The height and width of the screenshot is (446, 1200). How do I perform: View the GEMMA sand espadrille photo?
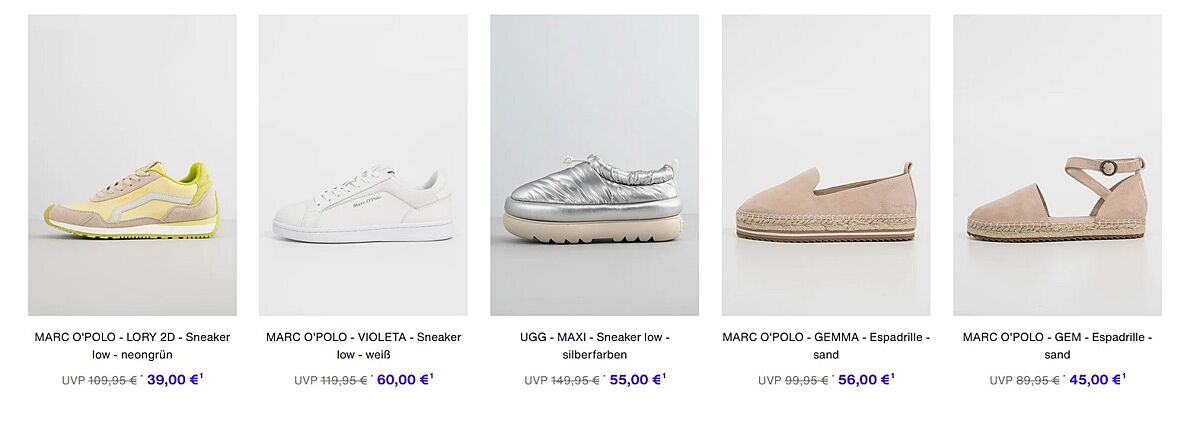[826, 165]
